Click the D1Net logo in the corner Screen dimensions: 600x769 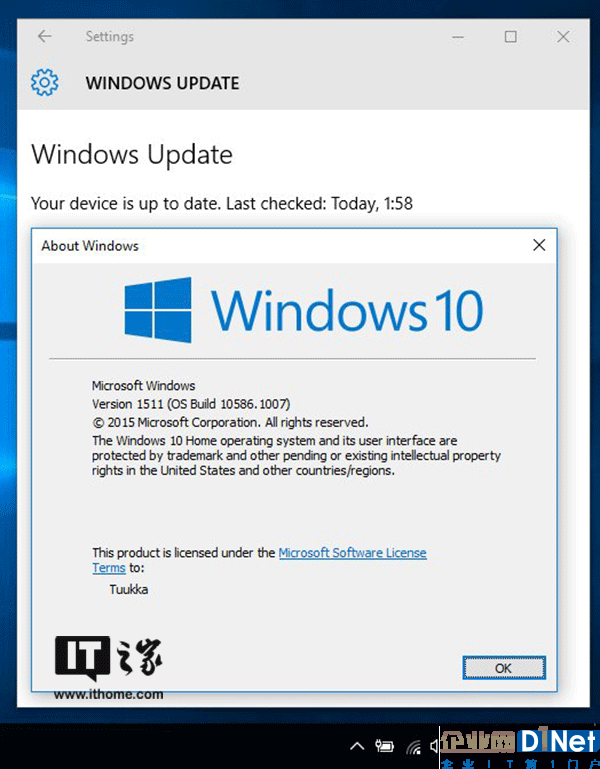click(x=519, y=748)
